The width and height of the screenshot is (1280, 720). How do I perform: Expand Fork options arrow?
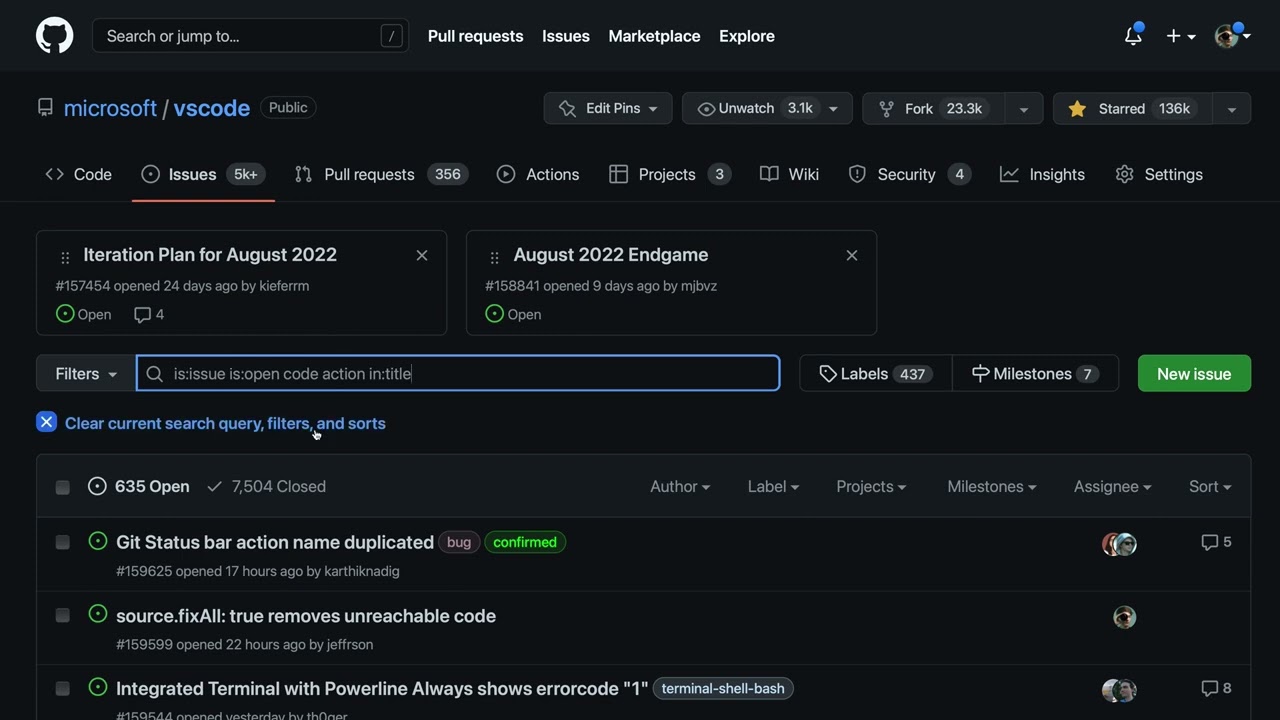click(x=1023, y=109)
